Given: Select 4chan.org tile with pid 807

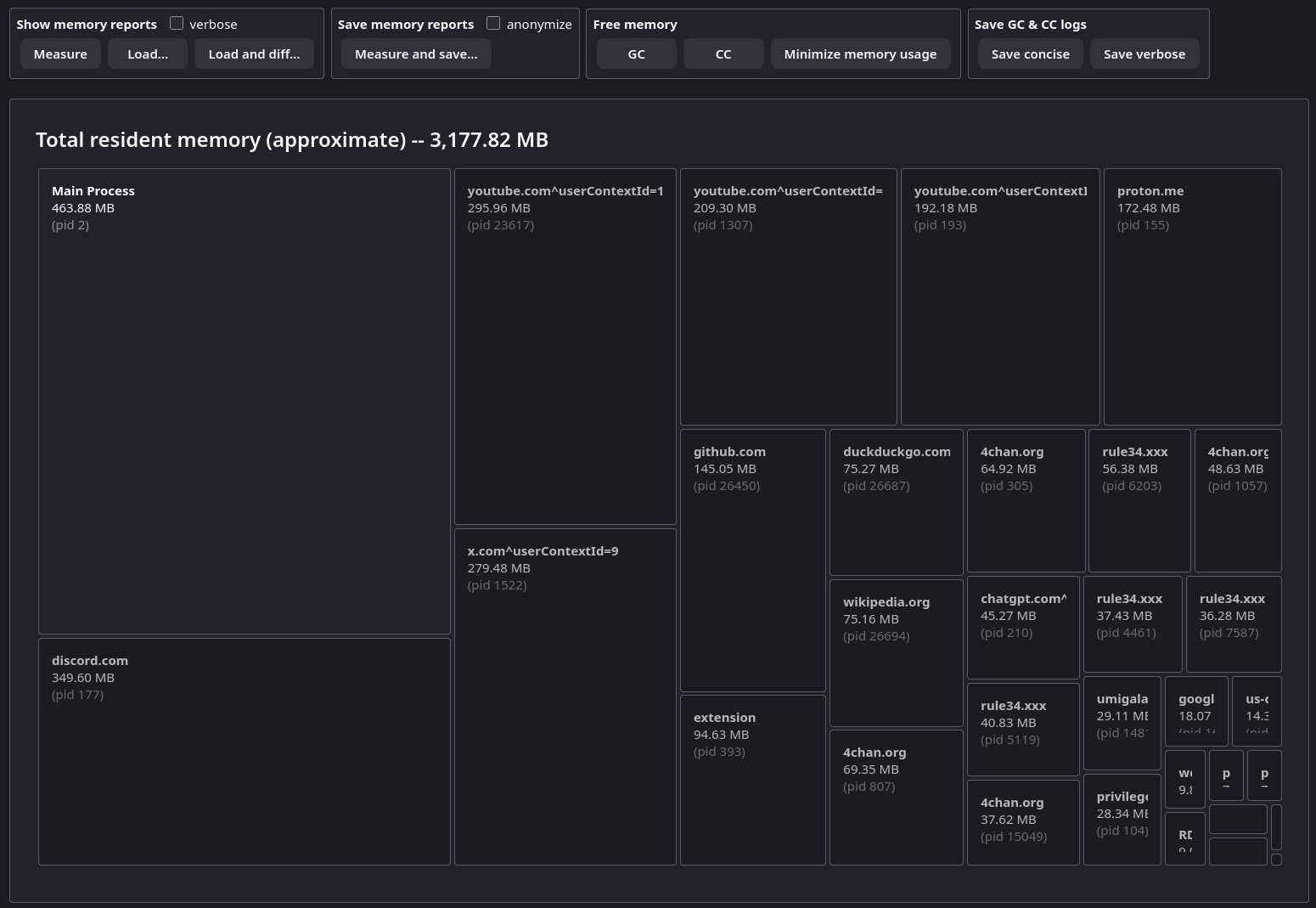Looking at the screenshot, I should pos(897,798).
